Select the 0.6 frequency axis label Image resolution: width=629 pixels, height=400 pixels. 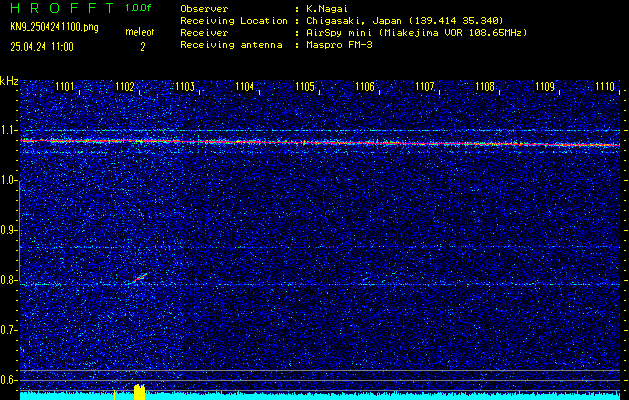click(x=8, y=380)
